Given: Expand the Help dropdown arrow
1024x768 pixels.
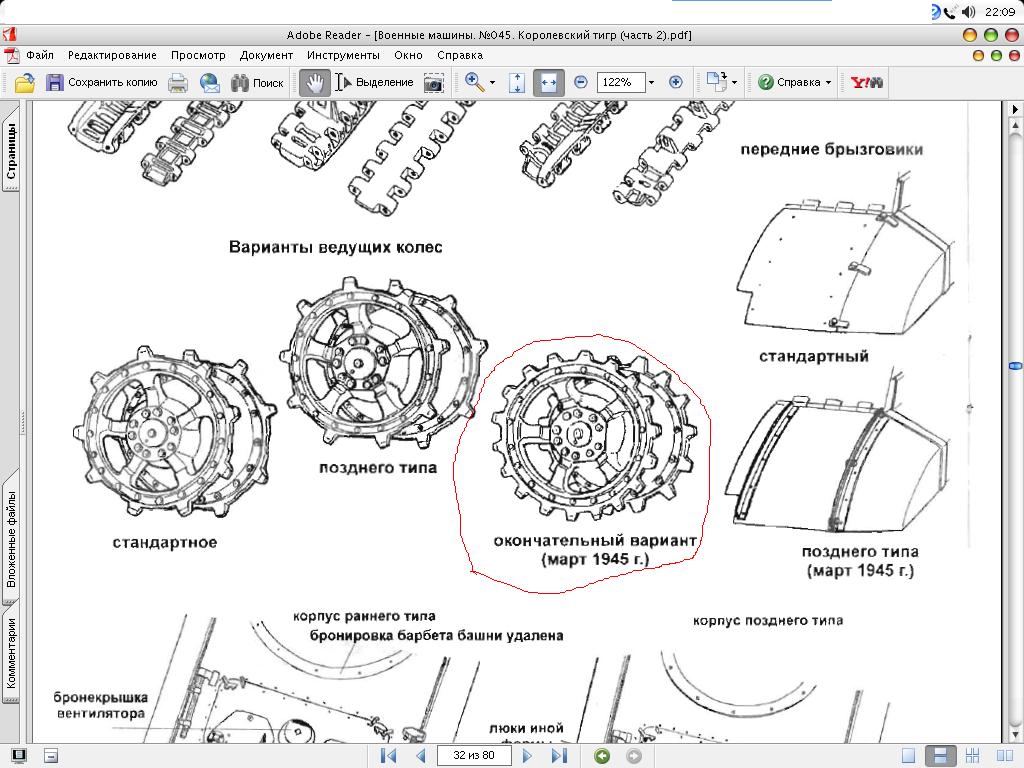Looking at the screenshot, I should pos(828,83).
